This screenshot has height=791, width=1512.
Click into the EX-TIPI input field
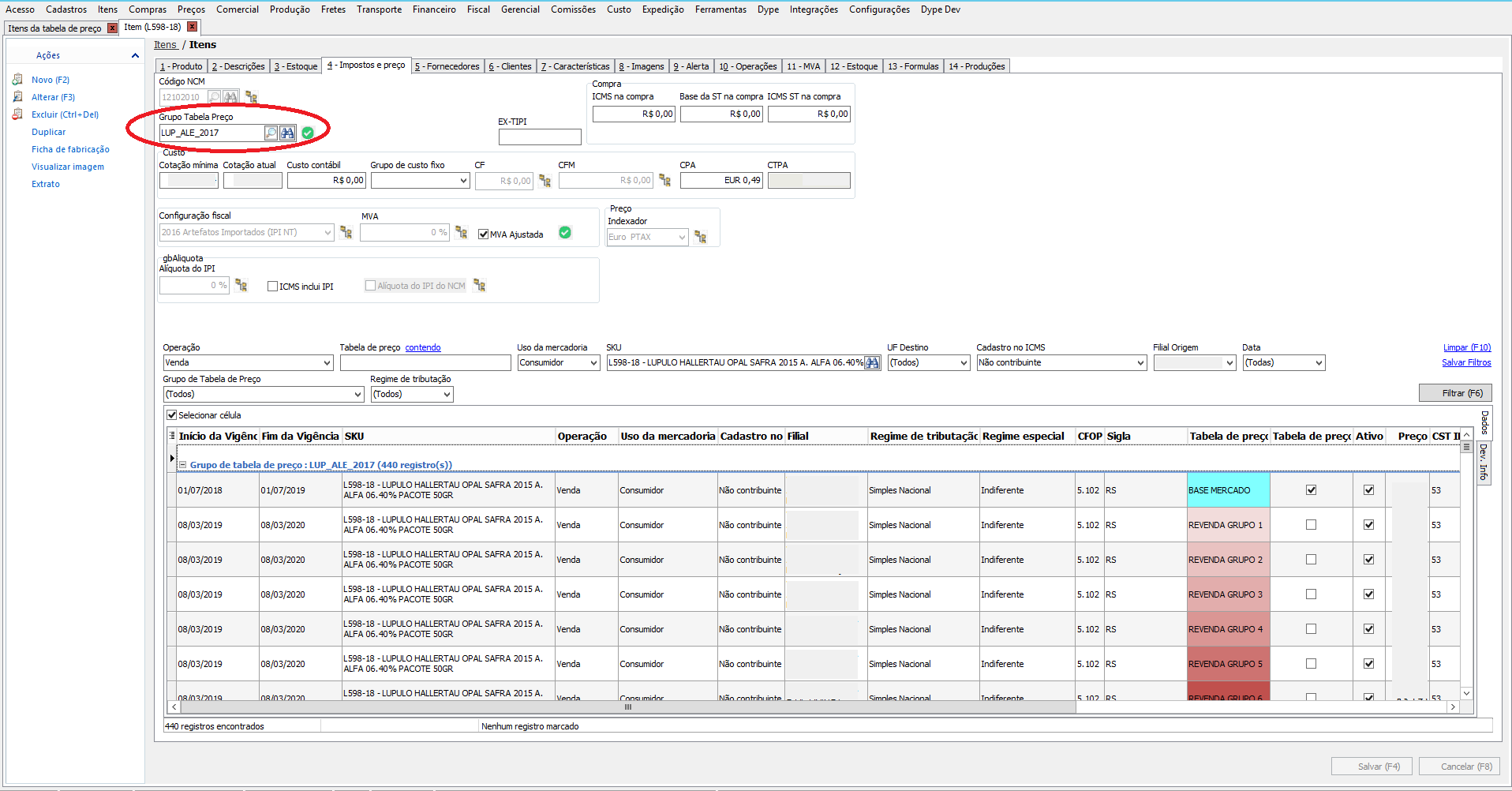coord(540,137)
